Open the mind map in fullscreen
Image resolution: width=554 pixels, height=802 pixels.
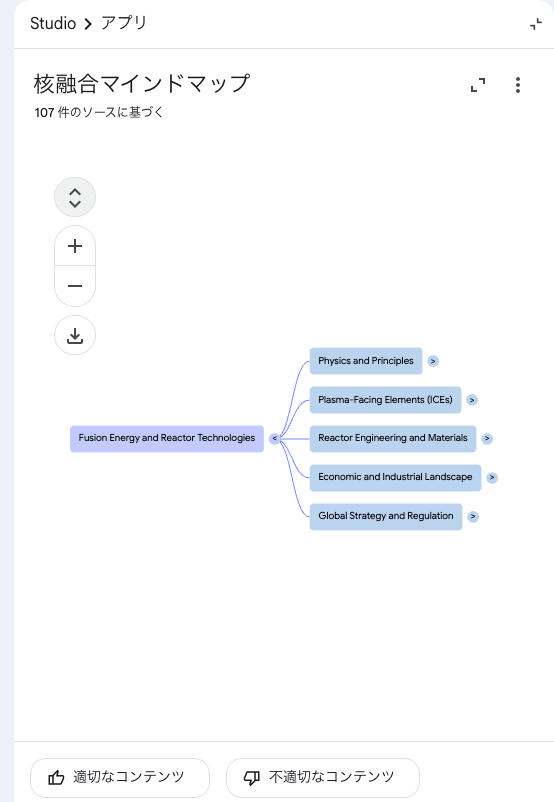478,85
